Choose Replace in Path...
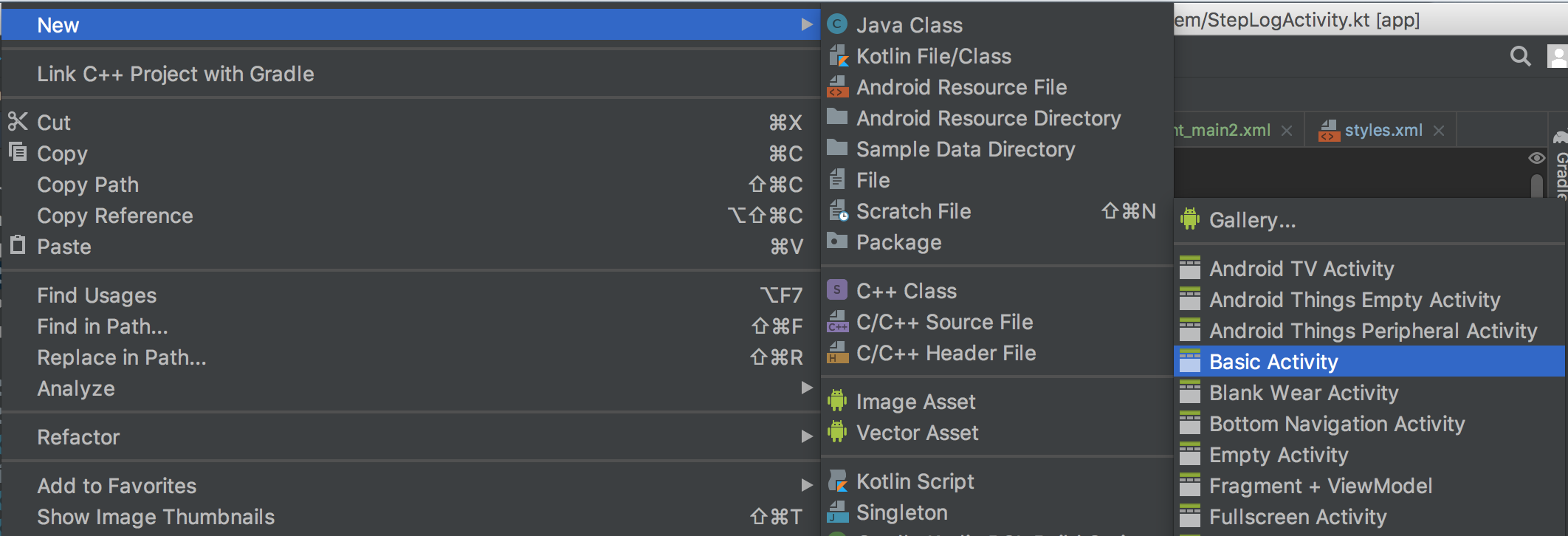The height and width of the screenshot is (536, 1568). [410, 357]
